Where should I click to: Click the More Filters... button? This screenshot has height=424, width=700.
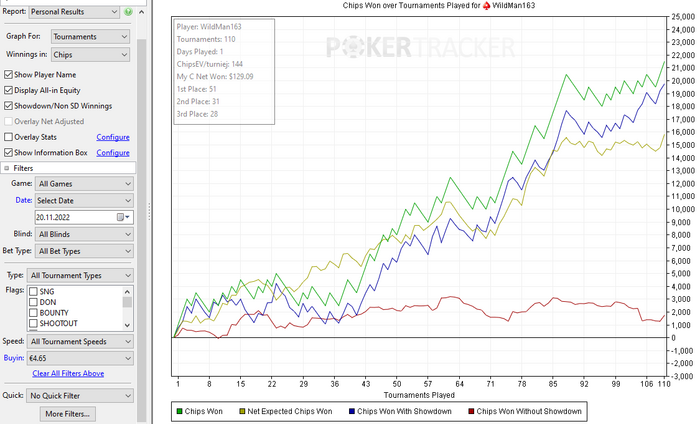pyautogui.click(x=67, y=414)
